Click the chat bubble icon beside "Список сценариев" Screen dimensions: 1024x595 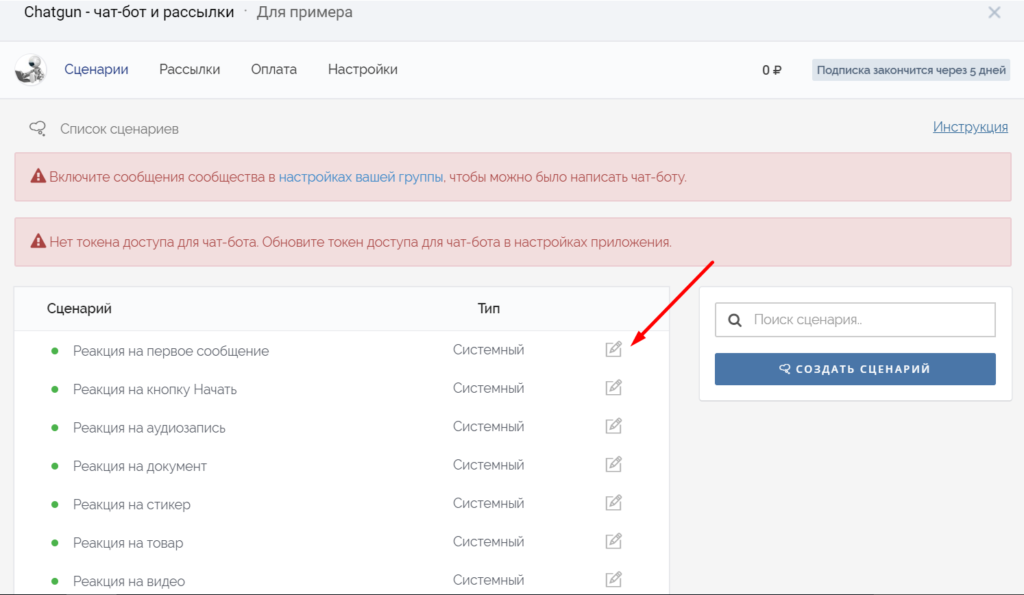[x=38, y=128]
